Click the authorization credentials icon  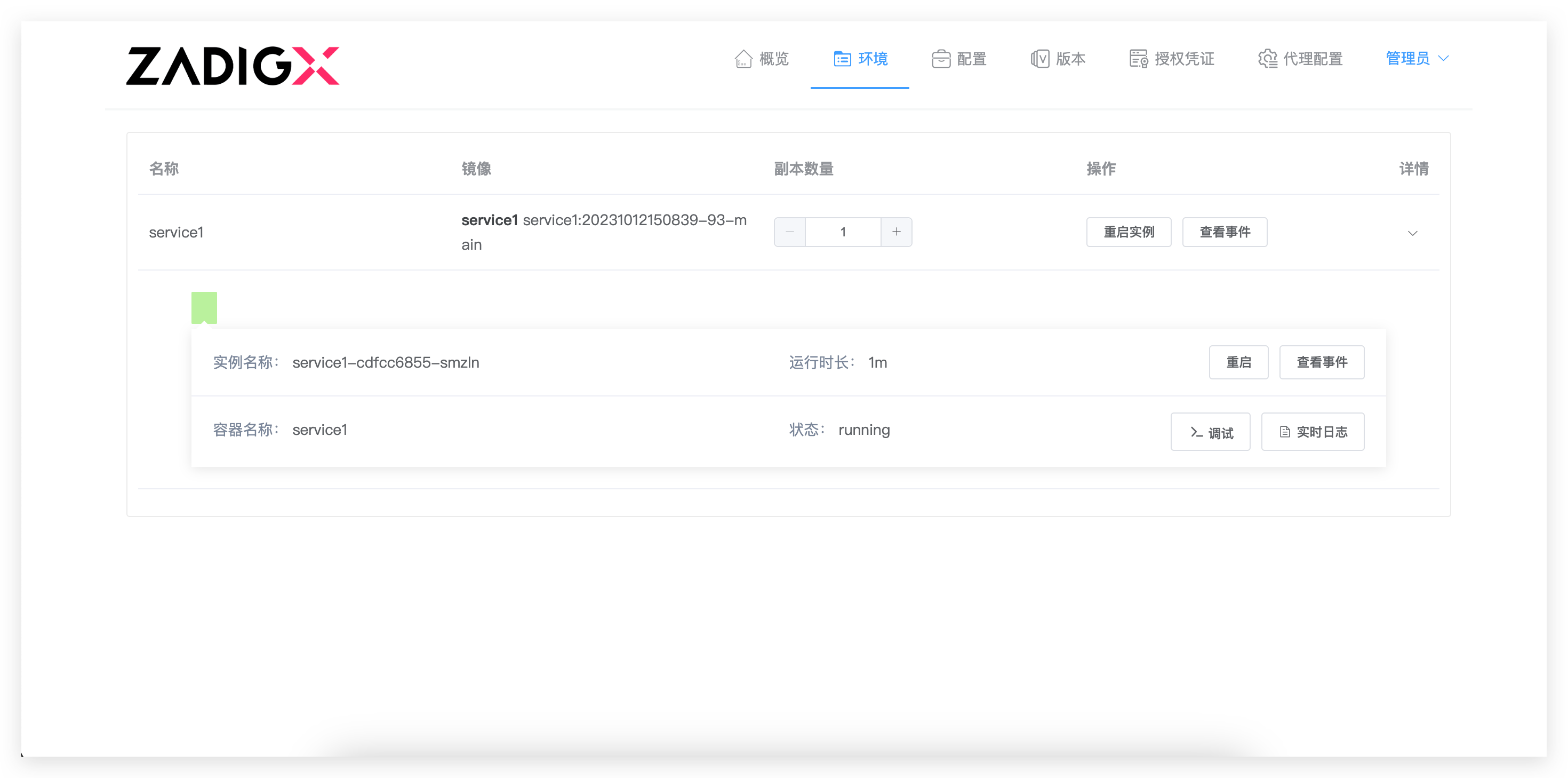pos(1138,59)
